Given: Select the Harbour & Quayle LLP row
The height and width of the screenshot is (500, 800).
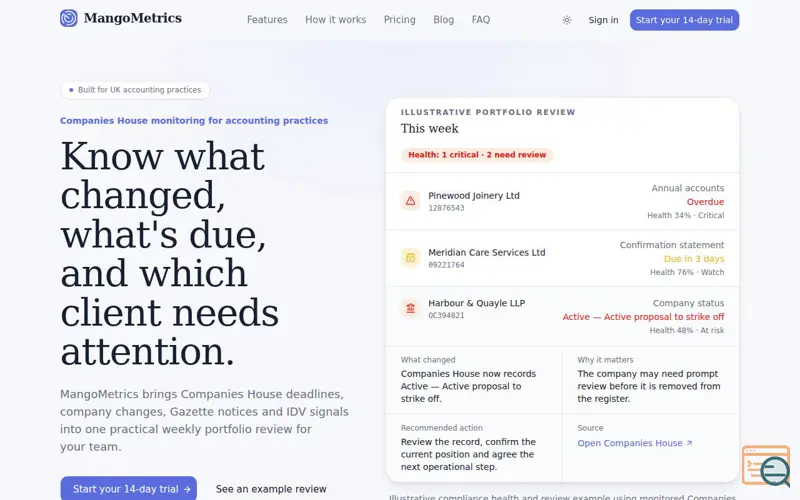Looking at the screenshot, I should point(562,316).
